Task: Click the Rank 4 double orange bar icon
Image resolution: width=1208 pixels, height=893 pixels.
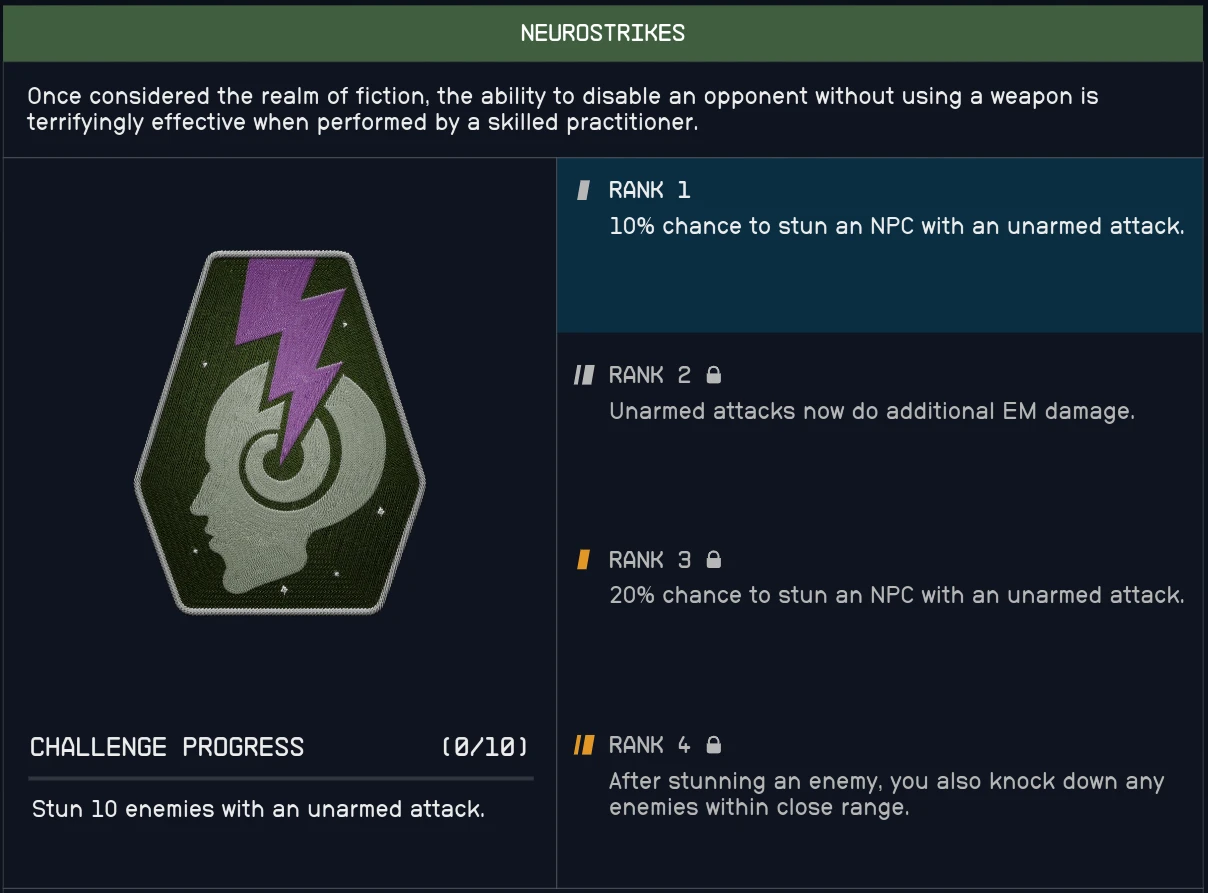Action: pyautogui.click(x=584, y=745)
